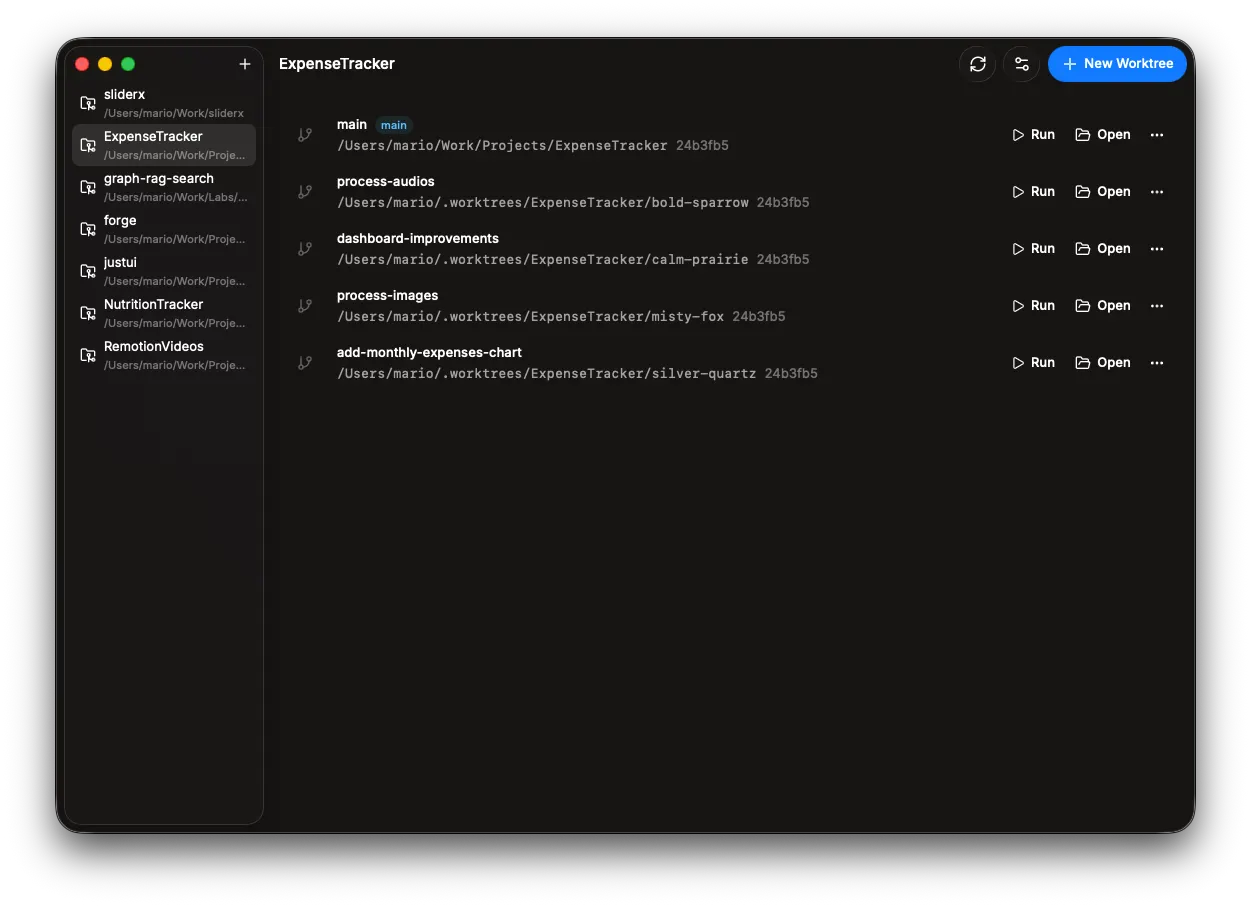Click the branch icon next to dashboard-improvements
This screenshot has height=907, width=1251.
305,249
